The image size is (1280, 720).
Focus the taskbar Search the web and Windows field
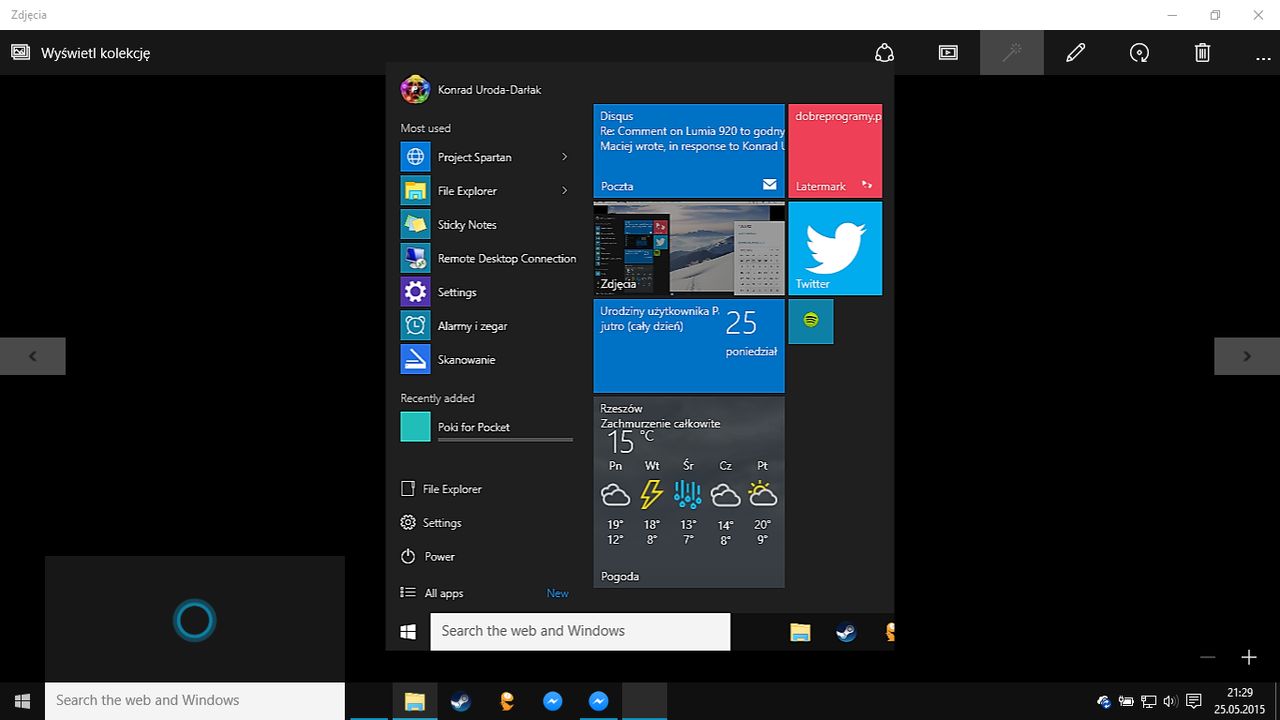tap(195, 701)
